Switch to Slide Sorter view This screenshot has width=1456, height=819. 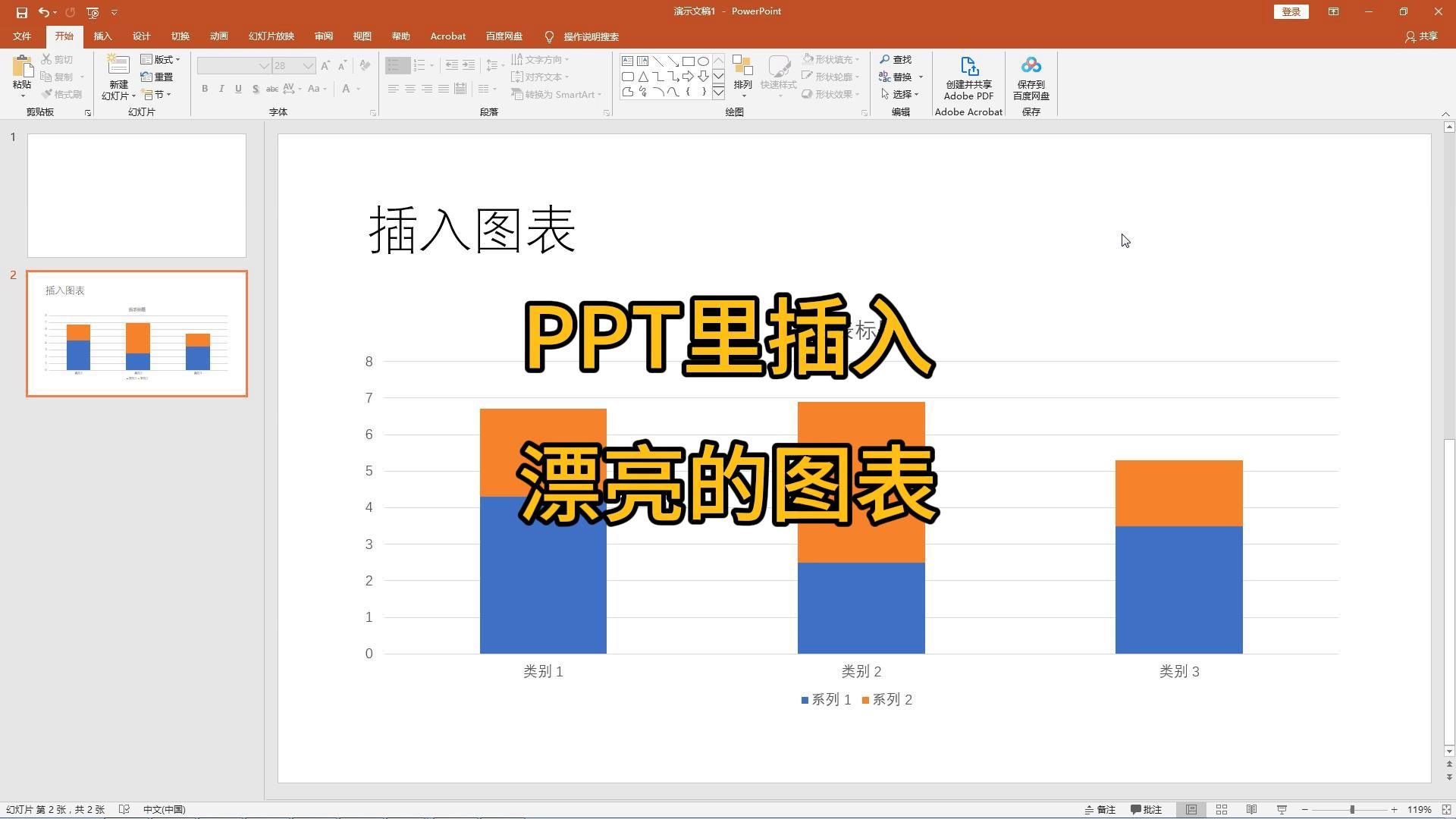(1221, 809)
